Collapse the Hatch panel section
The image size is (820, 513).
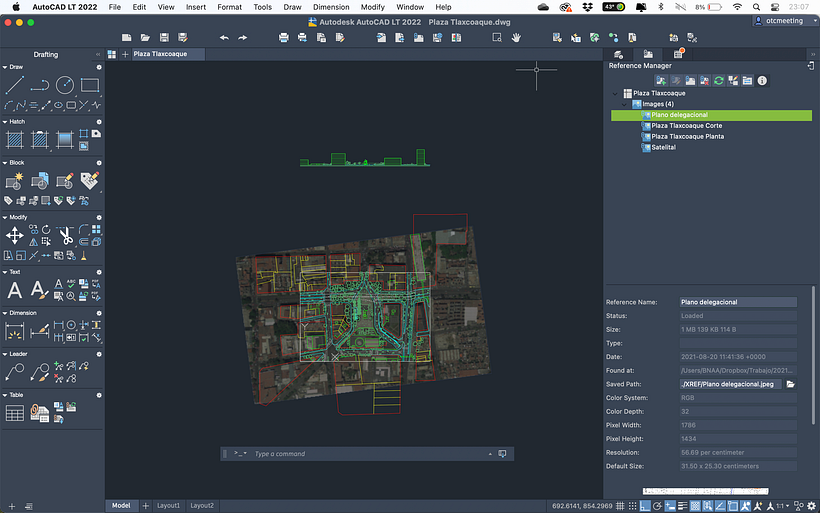[5, 121]
